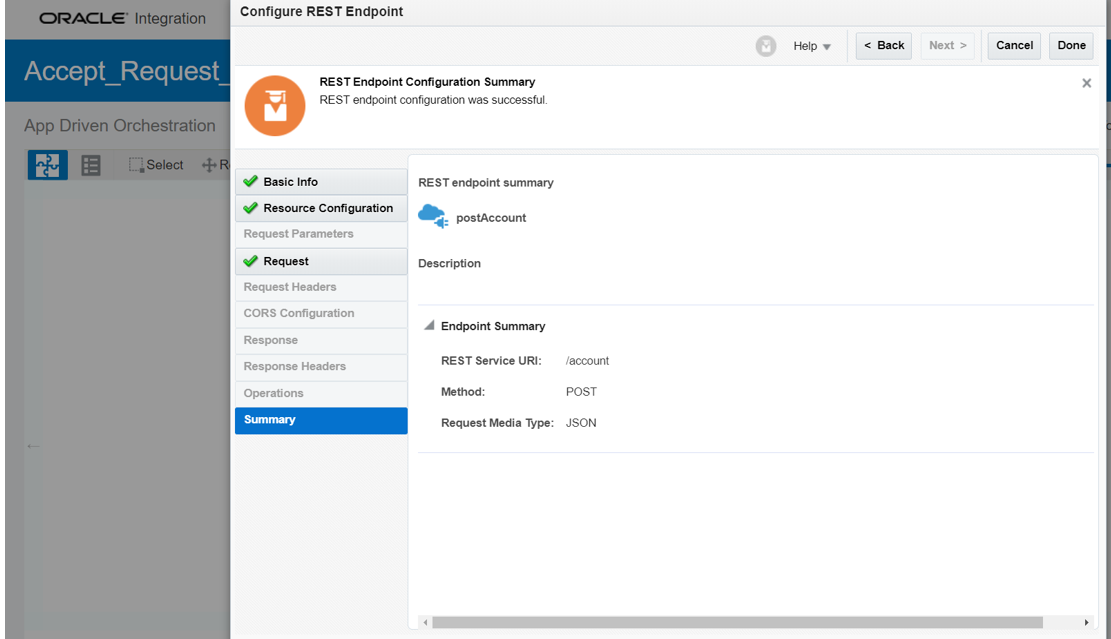Click the canvas layout view icon
This screenshot has height=639, width=1111.
coord(47,165)
